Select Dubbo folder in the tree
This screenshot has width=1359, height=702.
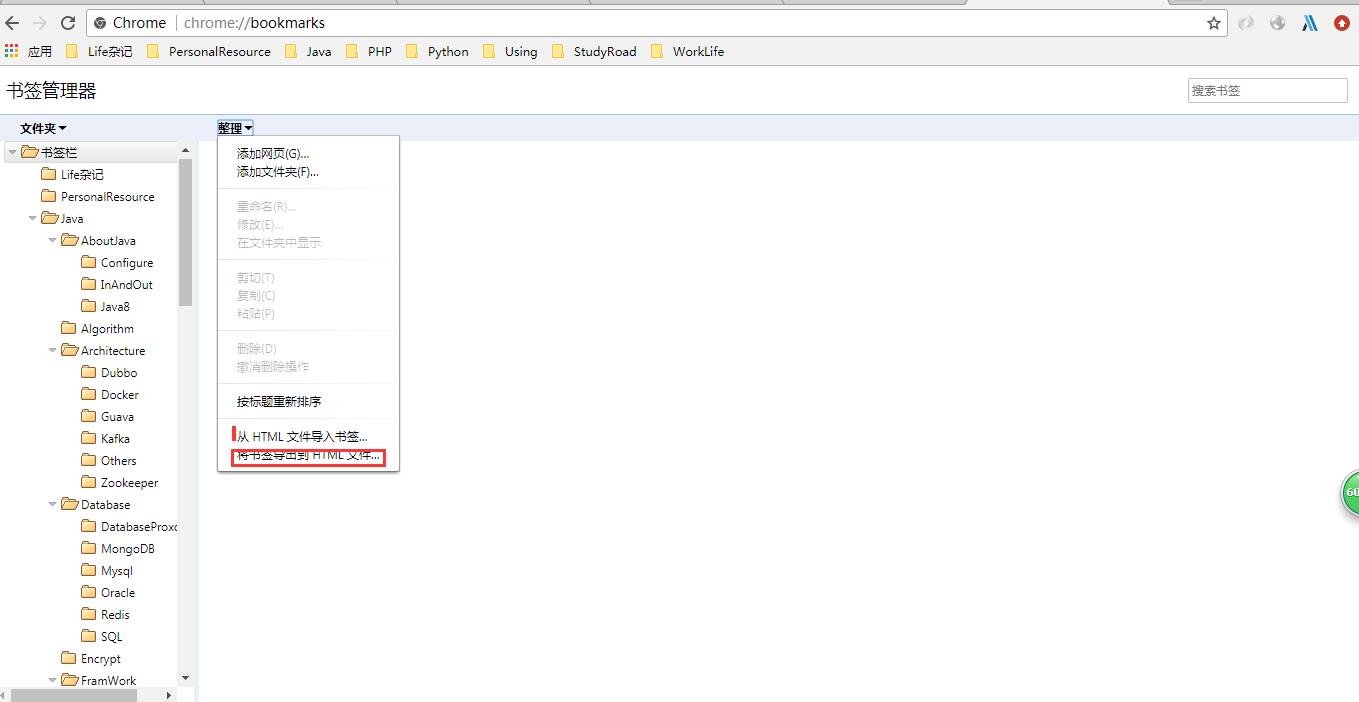click(x=109, y=372)
